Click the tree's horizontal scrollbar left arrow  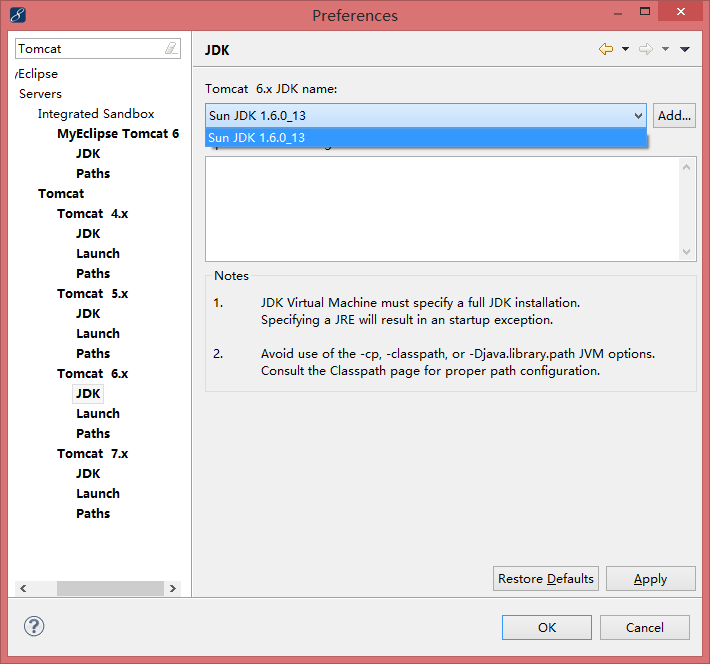click(23, 588)
